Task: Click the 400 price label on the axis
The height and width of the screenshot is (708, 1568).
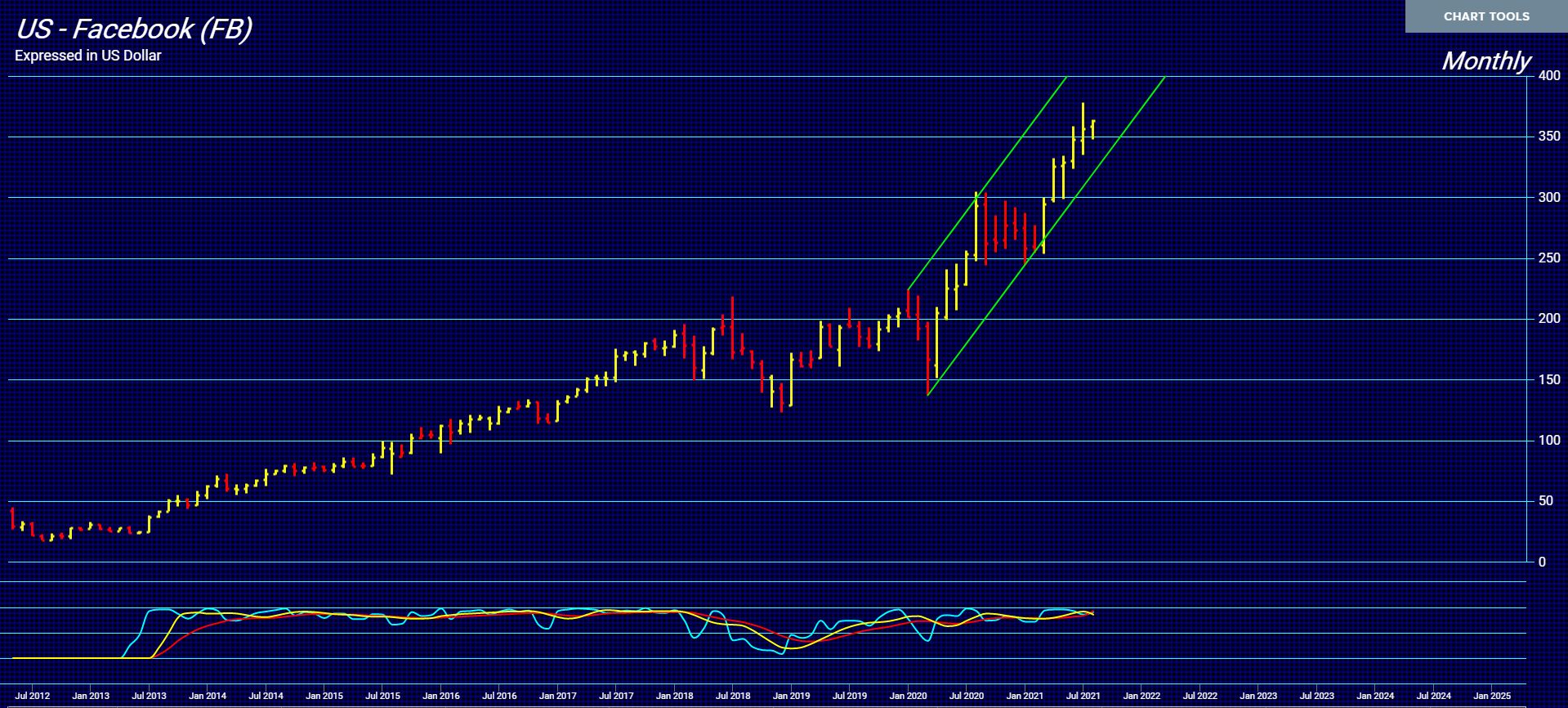Action: pyautogui.click(x=1548, y=76)
